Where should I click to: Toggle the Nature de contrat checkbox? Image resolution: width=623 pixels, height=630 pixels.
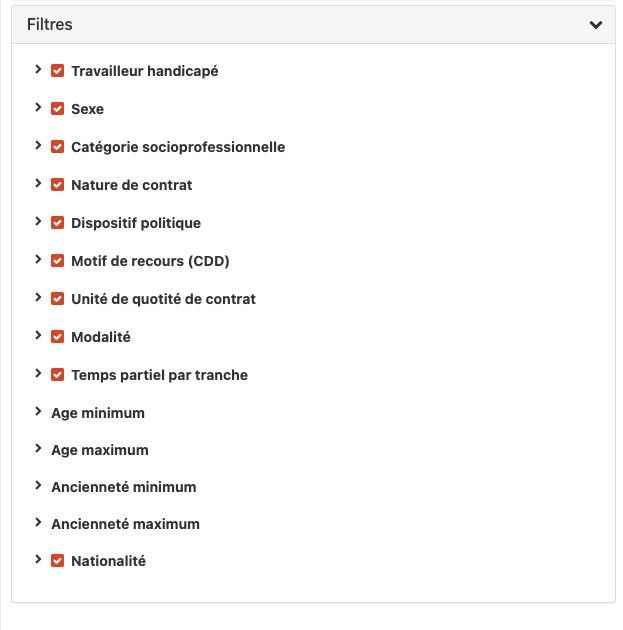point(57,185)
